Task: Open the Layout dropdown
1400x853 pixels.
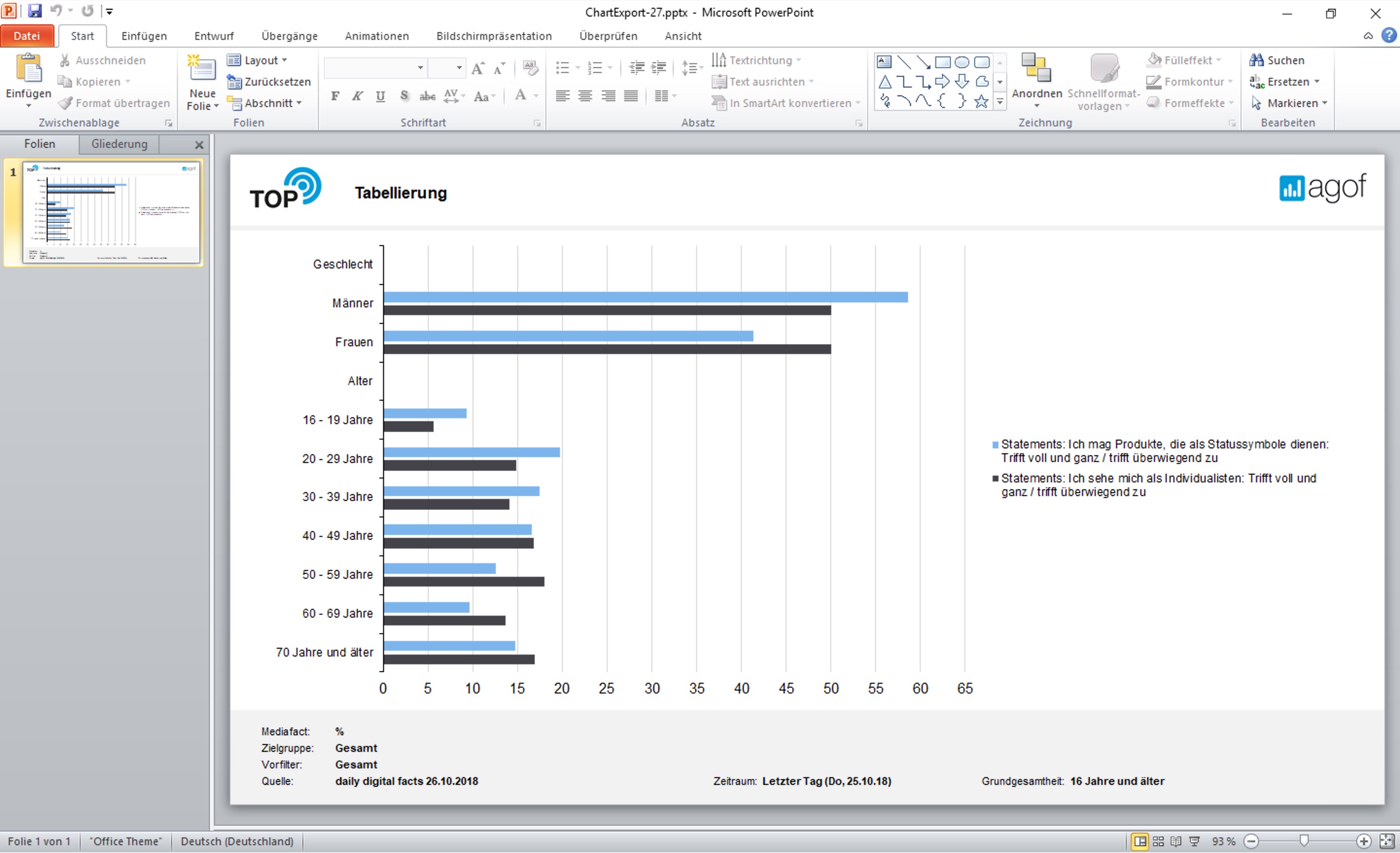Action: click(257, 60)
